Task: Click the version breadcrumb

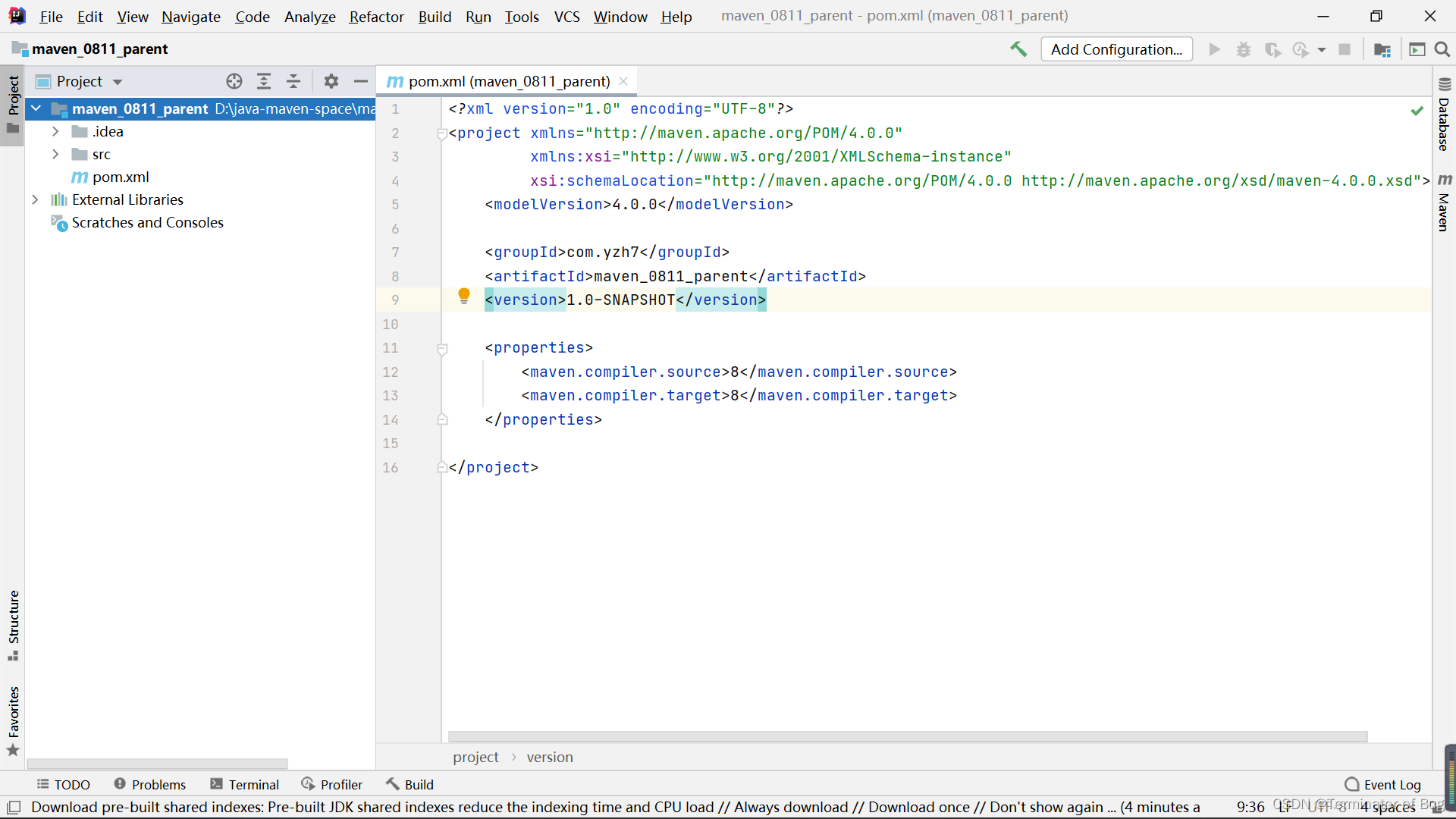Action: (x=550, y=757)
